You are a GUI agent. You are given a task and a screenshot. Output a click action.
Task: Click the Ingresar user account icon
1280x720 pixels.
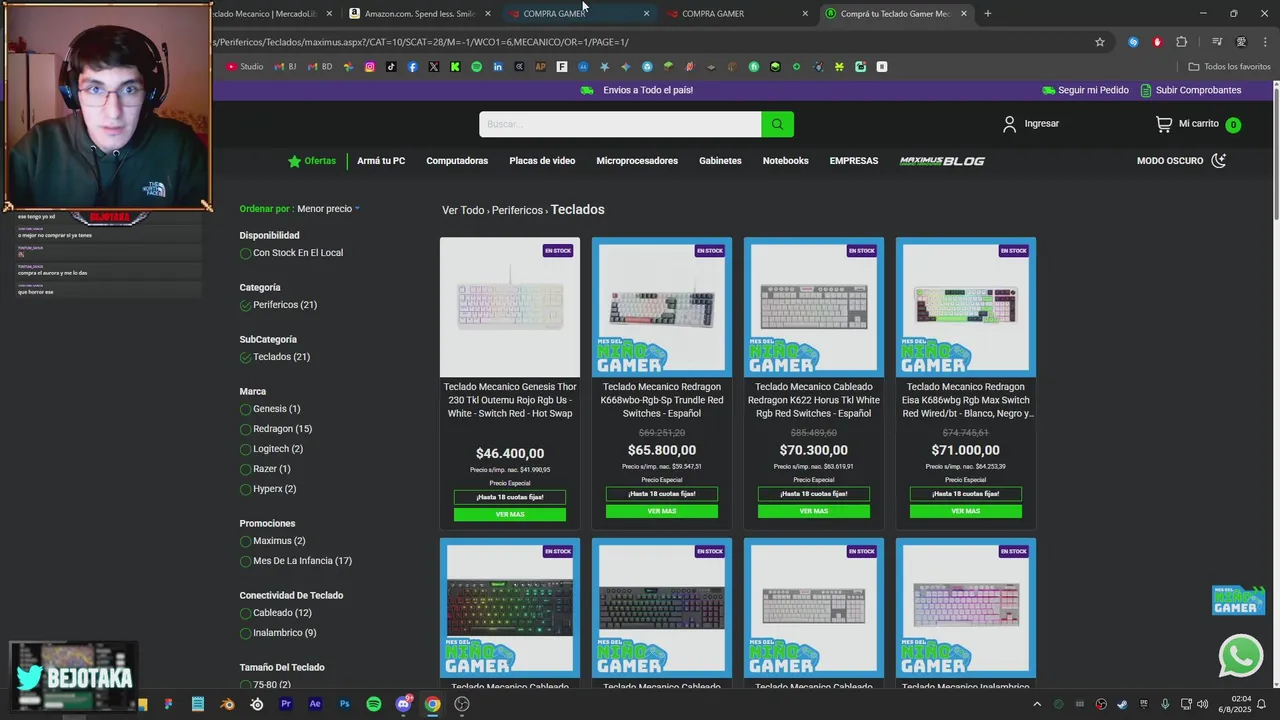pos(1009,124)
